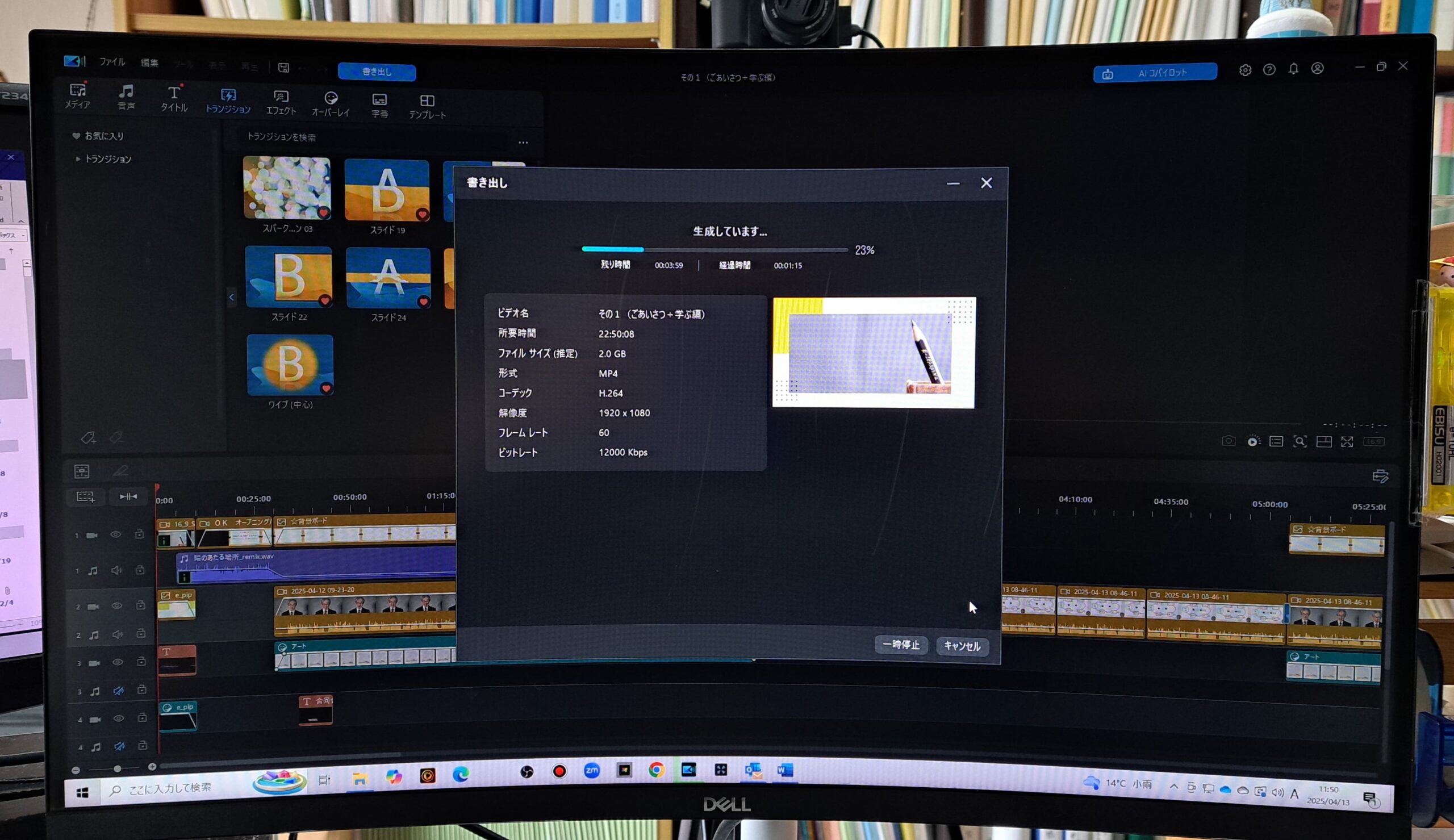Image resolution: width=1454 pixels, height=840 pixels.
Task: Unmute audio track 3 speaker
Action: pos(119,691)
